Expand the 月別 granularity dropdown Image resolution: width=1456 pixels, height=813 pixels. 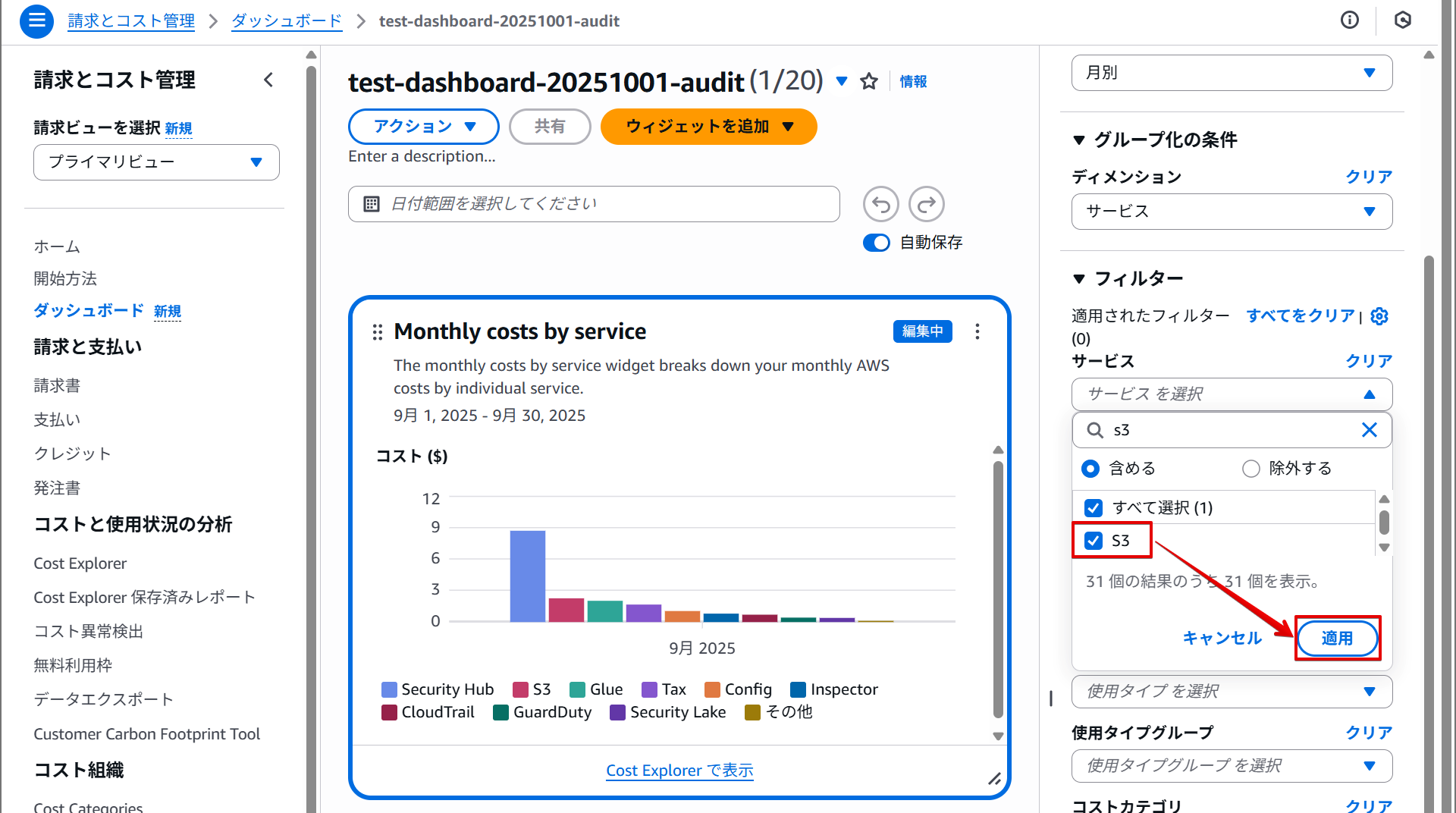coord(1231,72)
